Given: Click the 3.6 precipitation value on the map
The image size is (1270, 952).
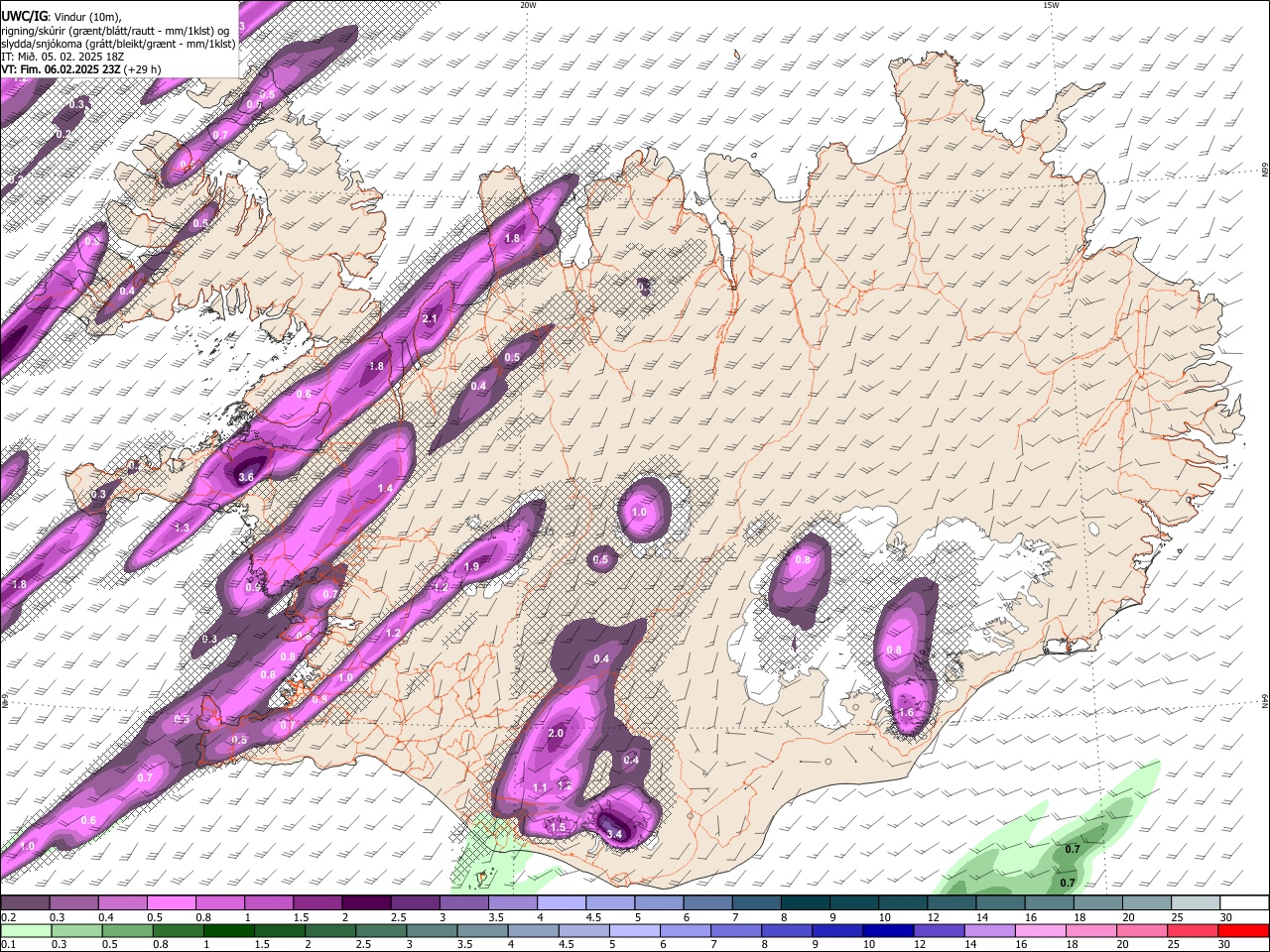Looking at the screenshot, I should click(247, 477).
